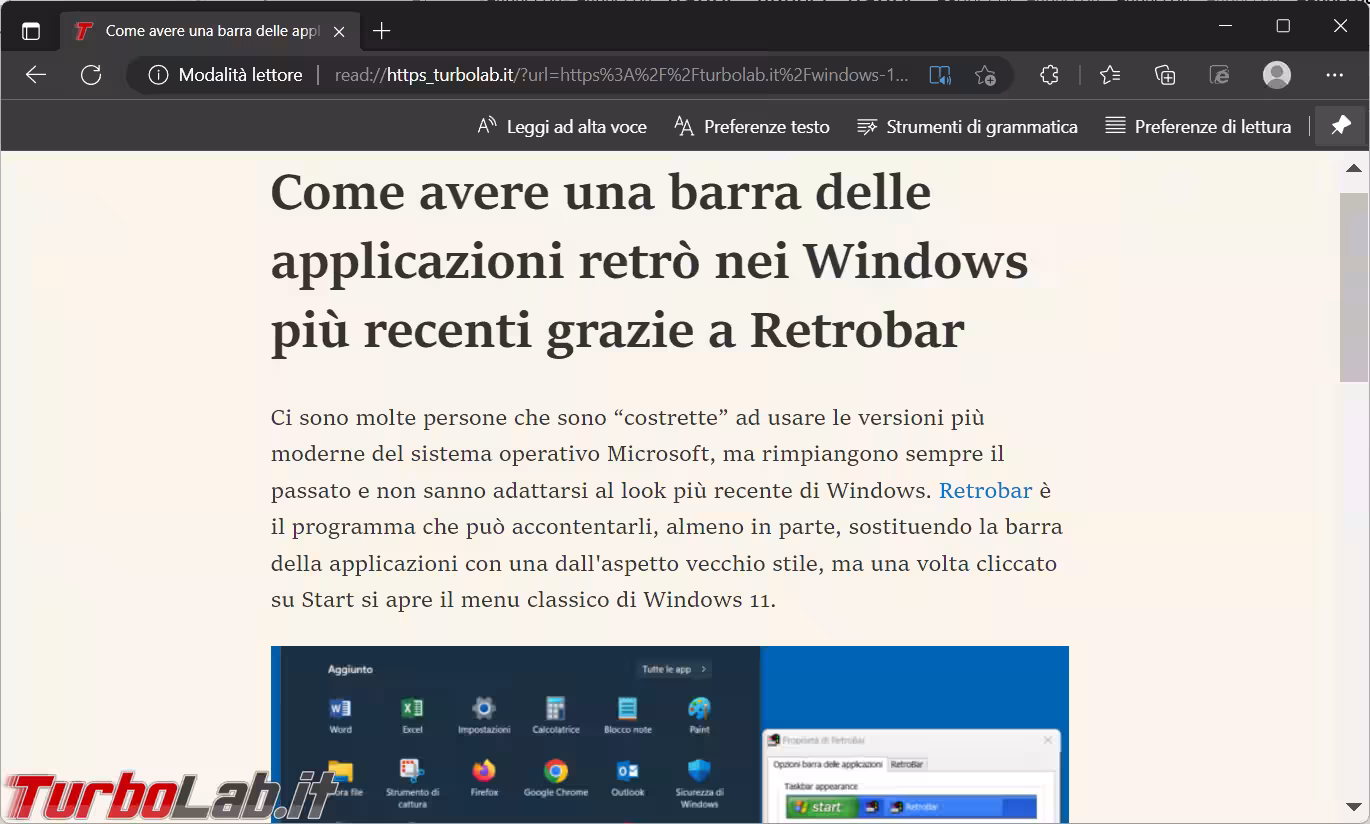The image size is (1370, 824).
Task: Close the 'Come avere una barra' tab
Action: pyautogui.click(x=339, y=31)
